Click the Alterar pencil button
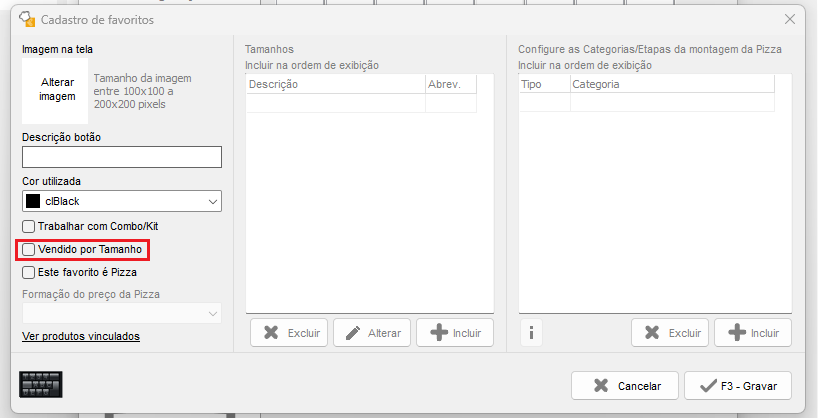This screenshot has height=418, width=818. pyautogui.click(x=372, y=333)
